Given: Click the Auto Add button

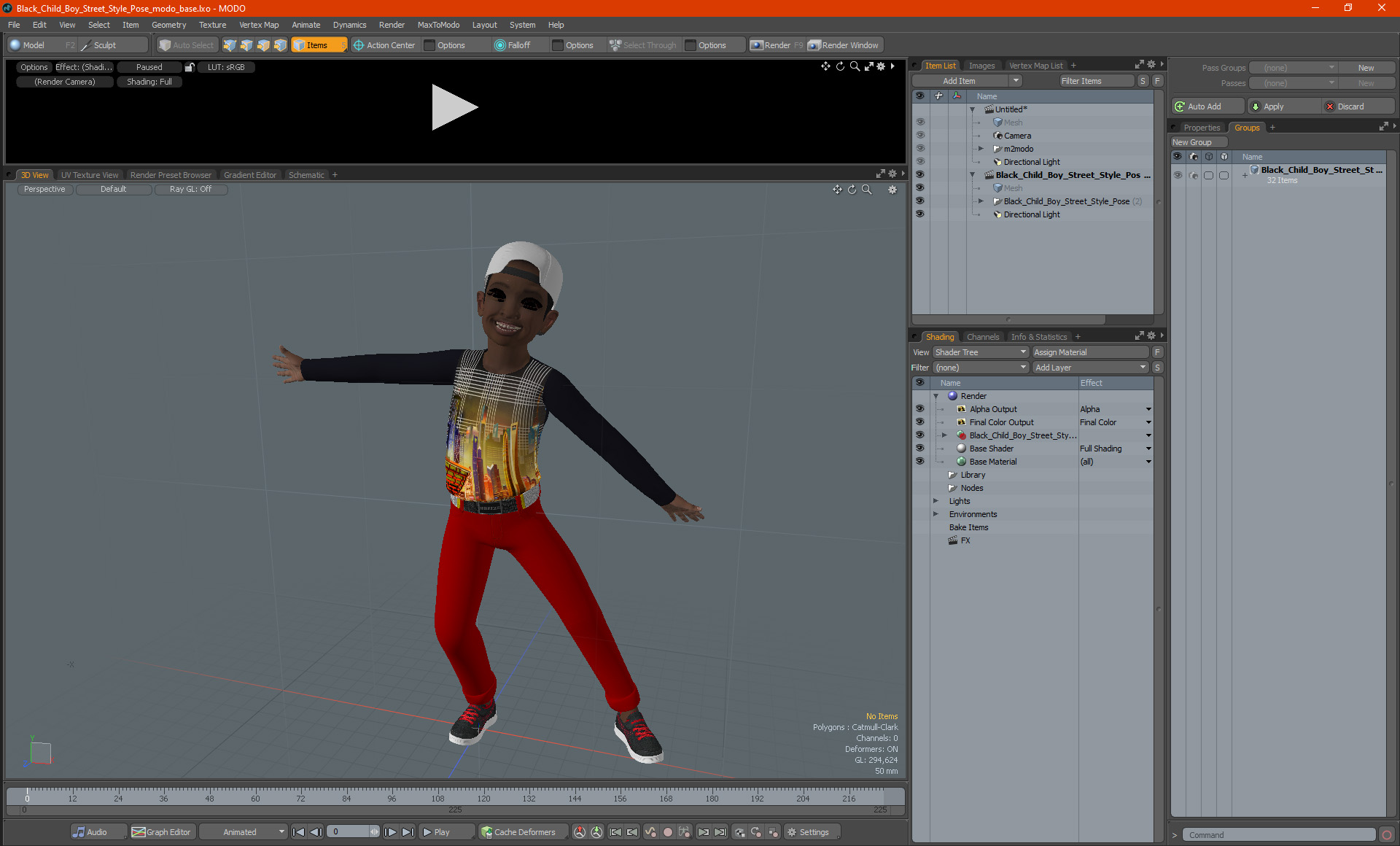Looking at the screenshot, I should tap(1203, 106).
